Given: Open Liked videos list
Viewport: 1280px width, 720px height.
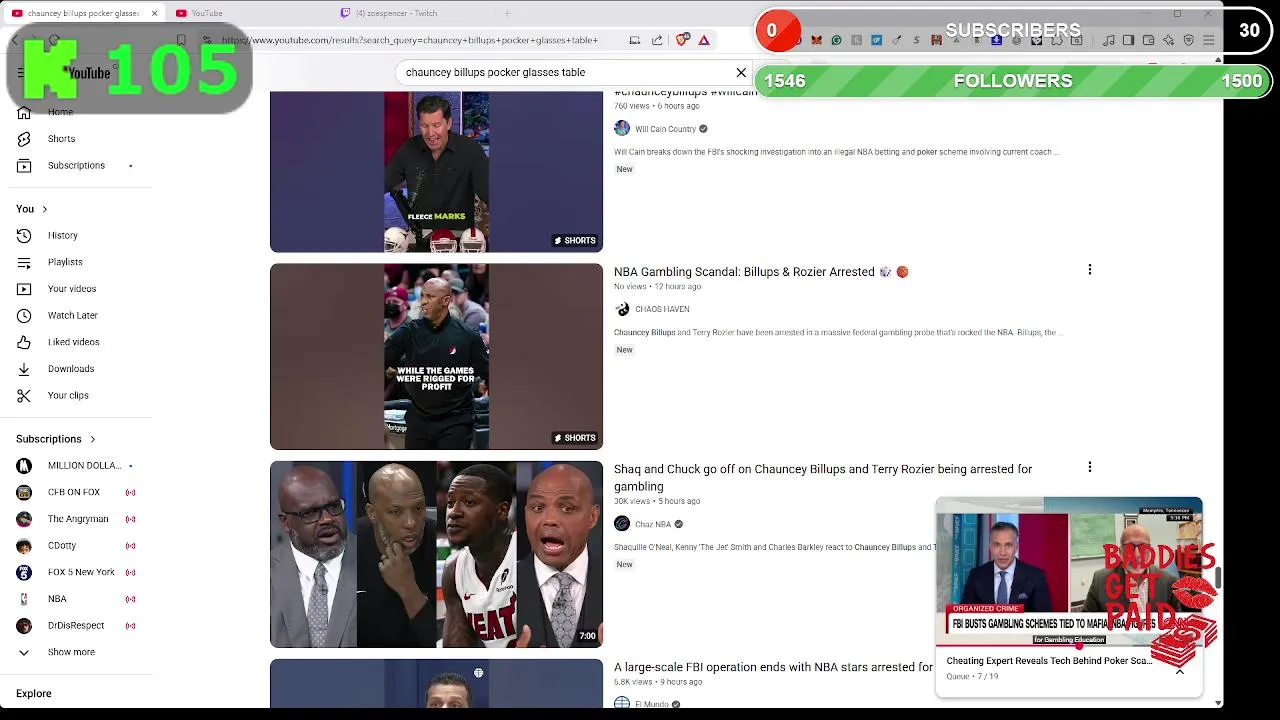Looking at the screenshot, I should pos(73,342).
